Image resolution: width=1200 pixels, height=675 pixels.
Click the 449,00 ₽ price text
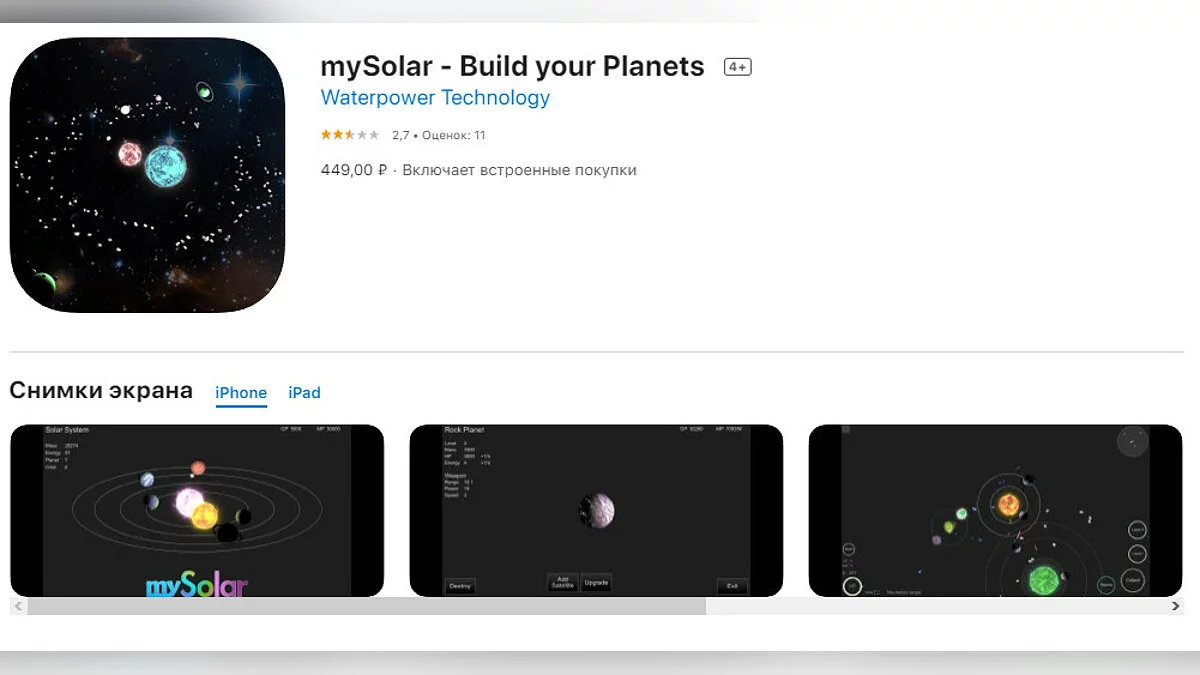[x=353, y=170]
